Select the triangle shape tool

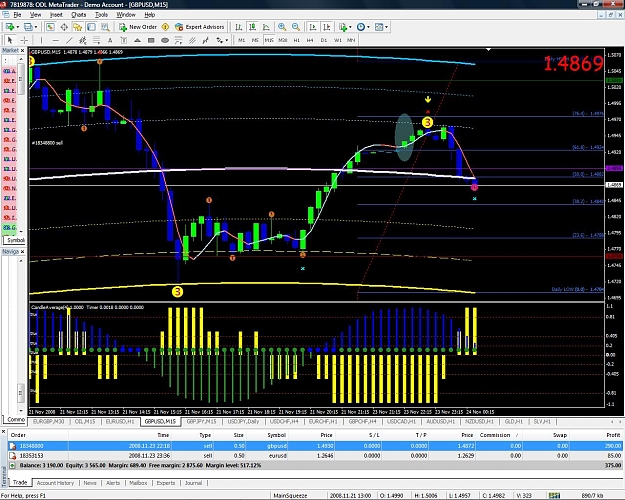pos(137,40)
